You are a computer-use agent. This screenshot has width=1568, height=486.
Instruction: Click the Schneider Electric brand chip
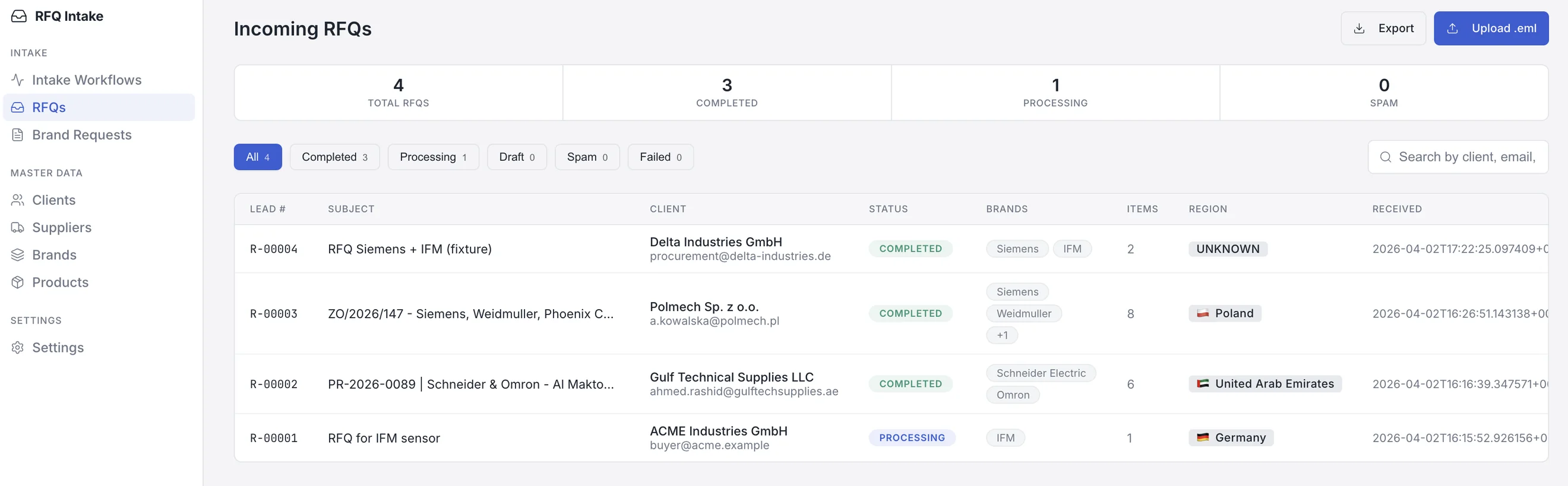tap(1041, 373)
